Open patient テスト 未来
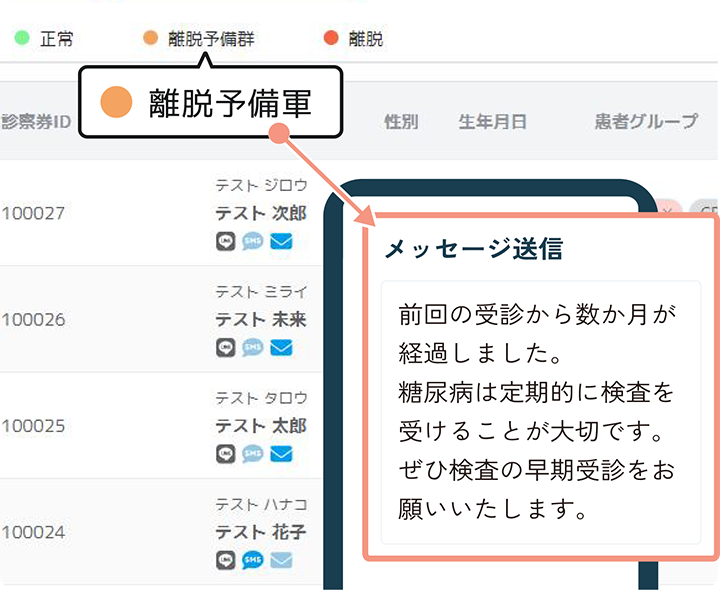 click(261, 320)
